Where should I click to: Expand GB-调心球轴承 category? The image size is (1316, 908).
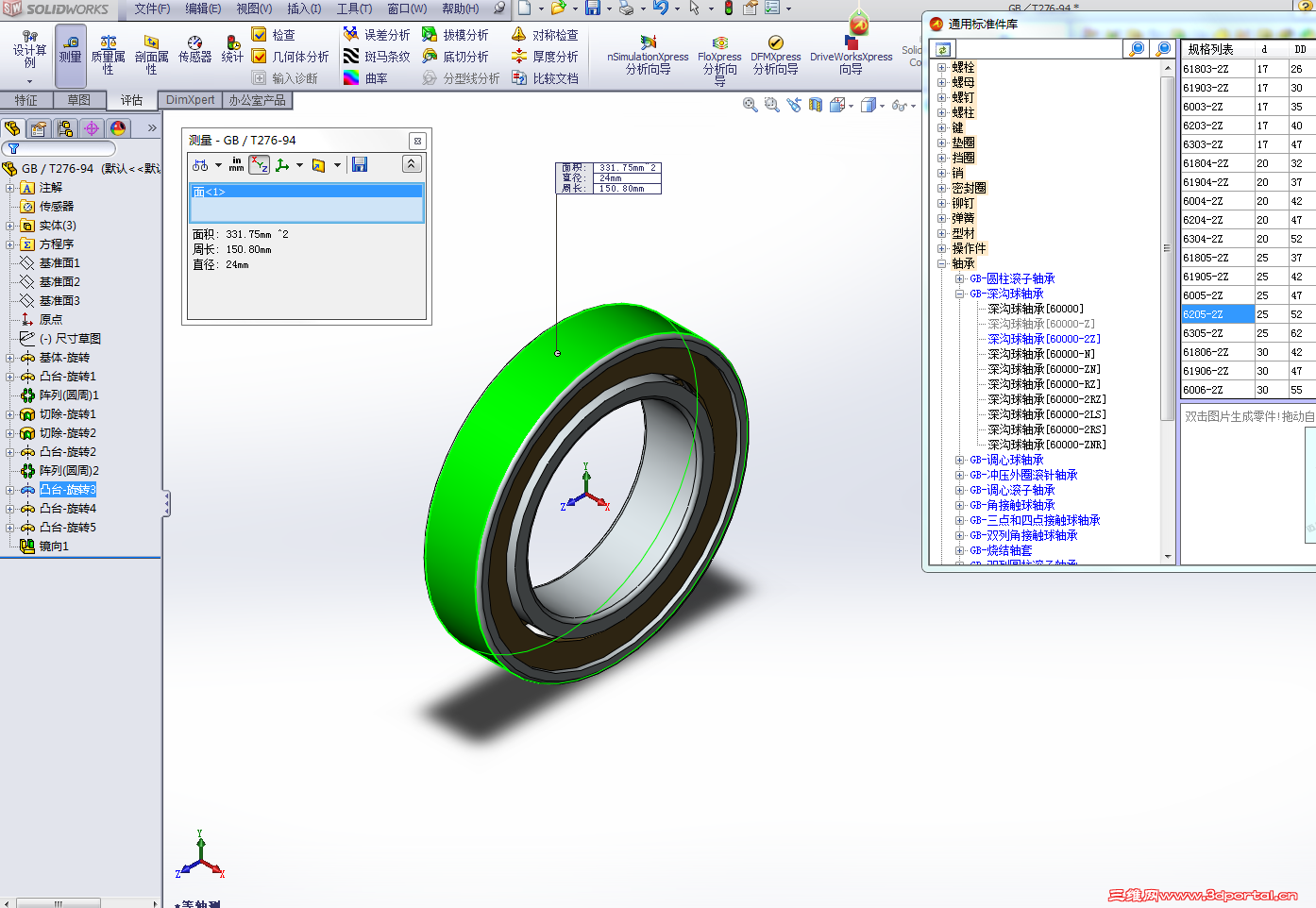pyautogui.click(x=959, y=460)
